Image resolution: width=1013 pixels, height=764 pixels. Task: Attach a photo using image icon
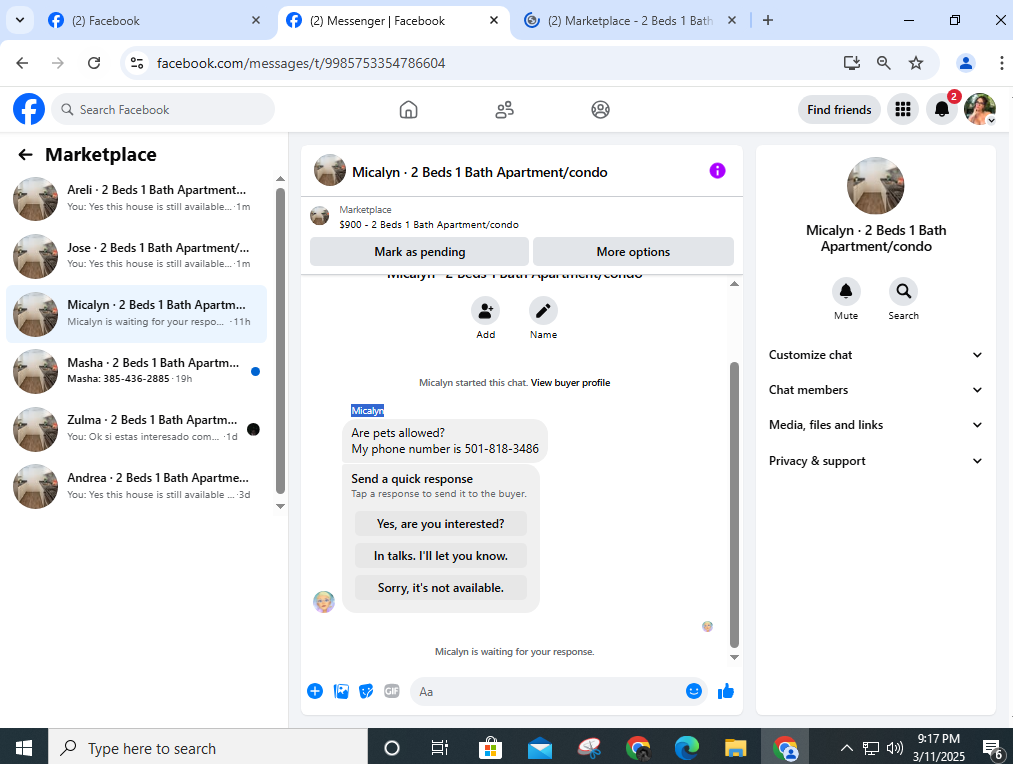point(341,692)
